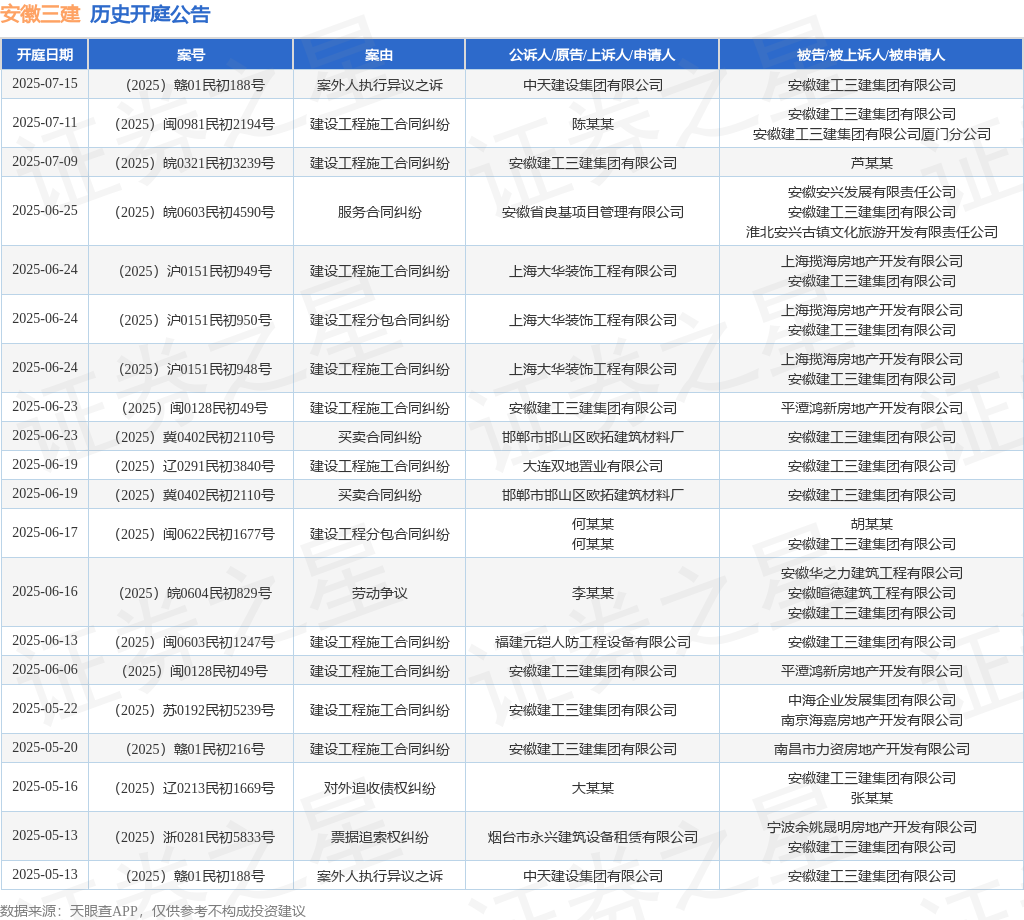Click the date 2025-07-09
Screen dimensions: 1024x920
pos(44,161)
